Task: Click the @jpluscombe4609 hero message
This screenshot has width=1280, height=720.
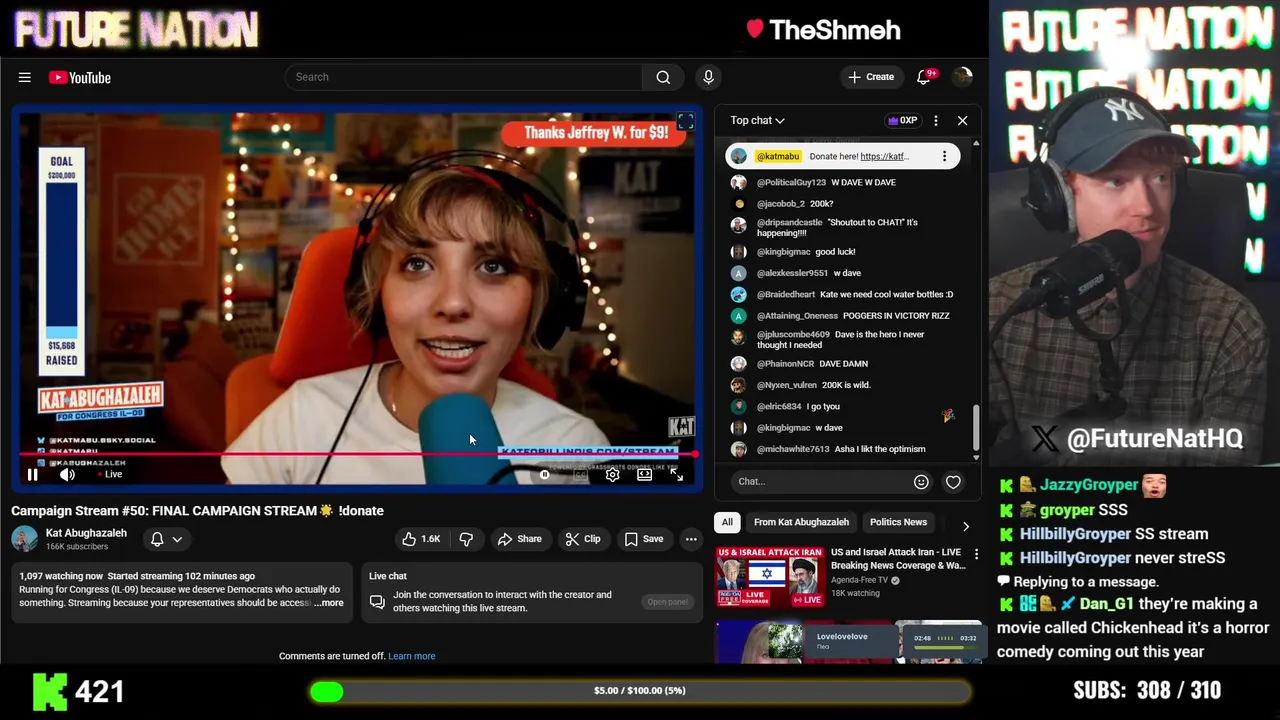Action: tap(845, 340)
